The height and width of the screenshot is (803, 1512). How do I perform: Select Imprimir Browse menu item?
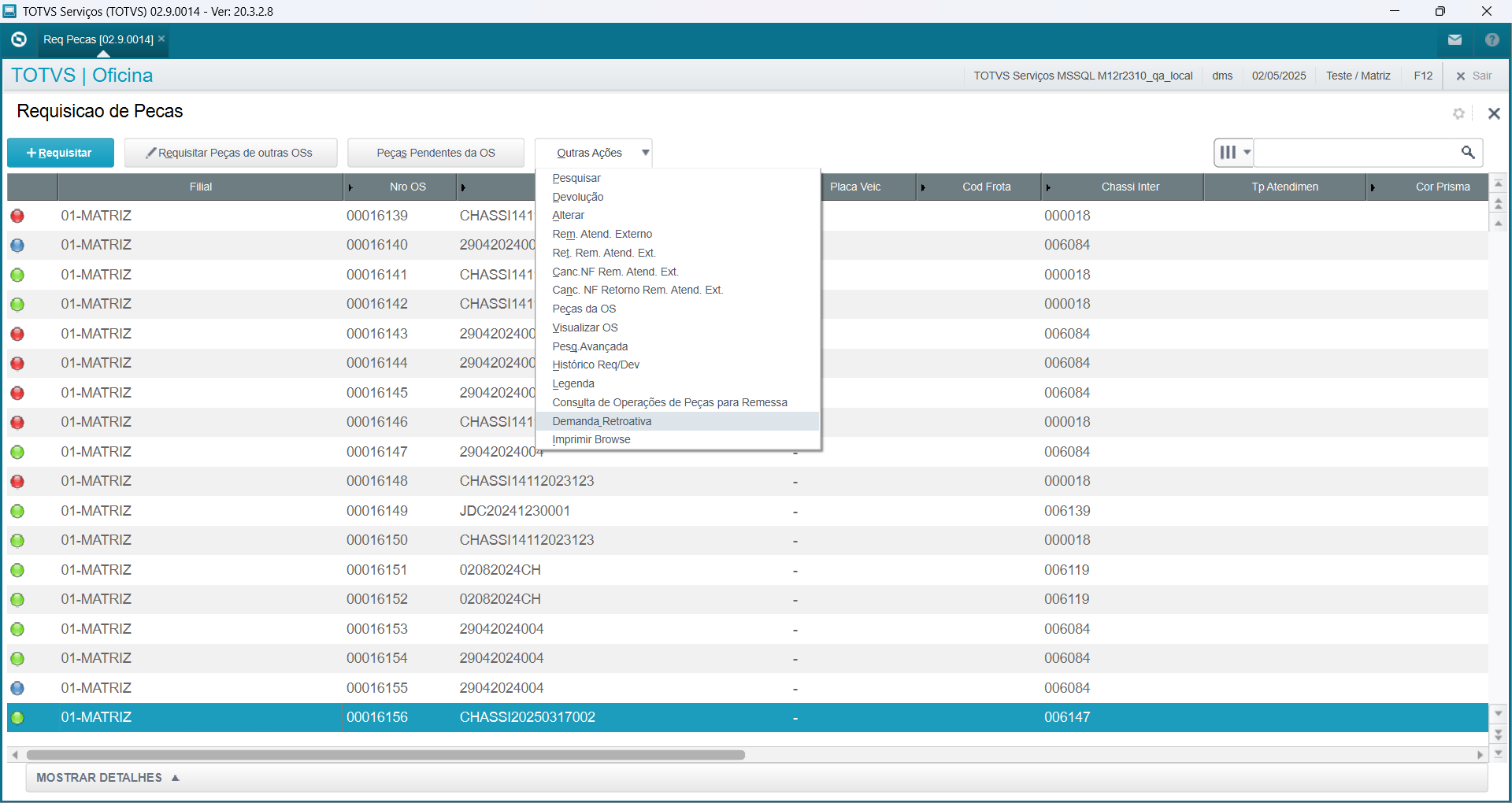click(677, 440)
